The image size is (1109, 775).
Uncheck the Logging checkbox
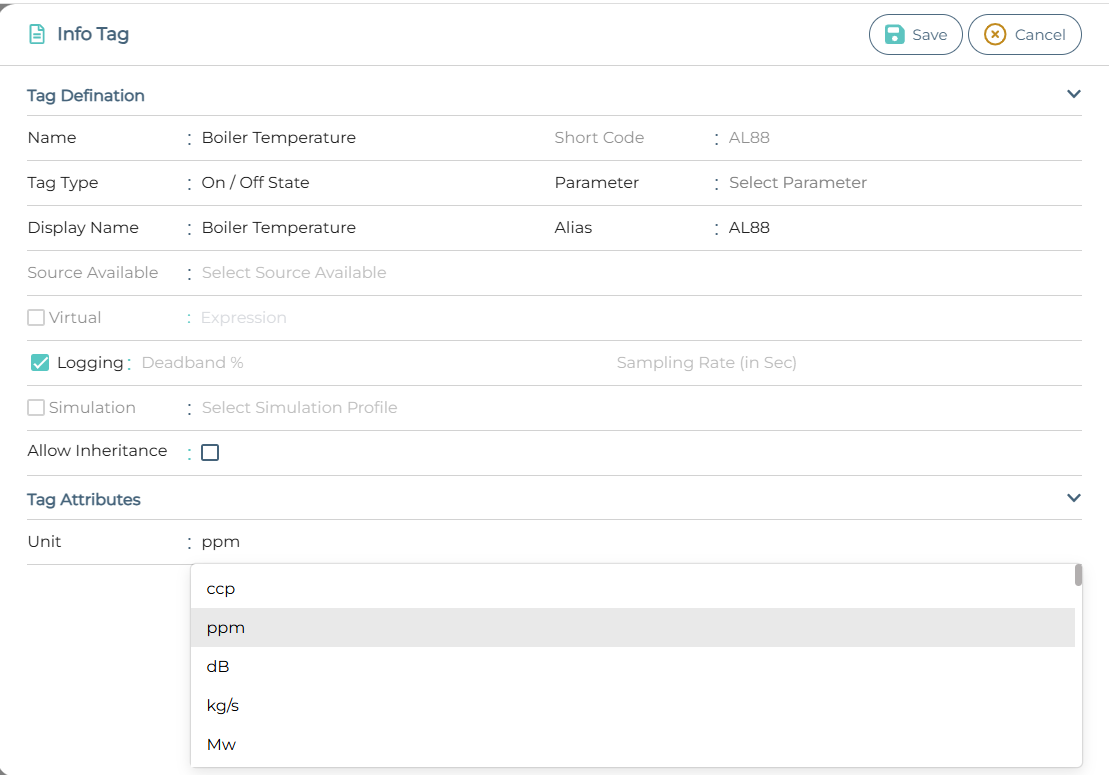[40, 363]
